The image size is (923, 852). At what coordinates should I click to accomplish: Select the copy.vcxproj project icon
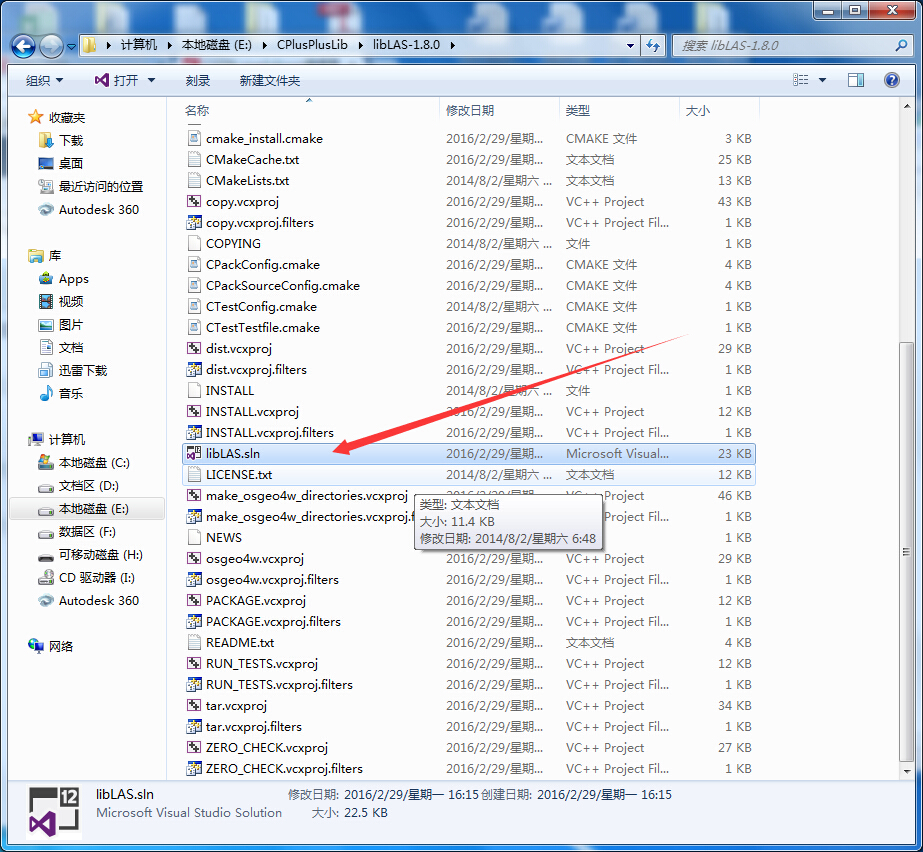tap(194, 201)
